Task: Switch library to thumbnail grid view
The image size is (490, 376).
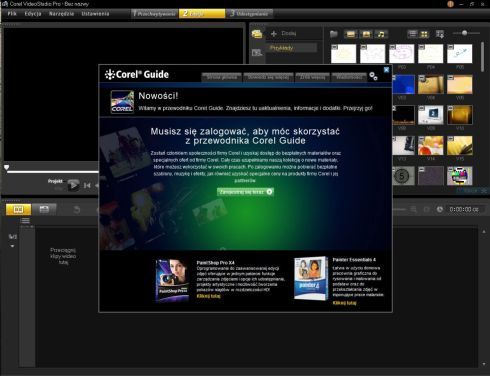Action: [x=424, y=34]
